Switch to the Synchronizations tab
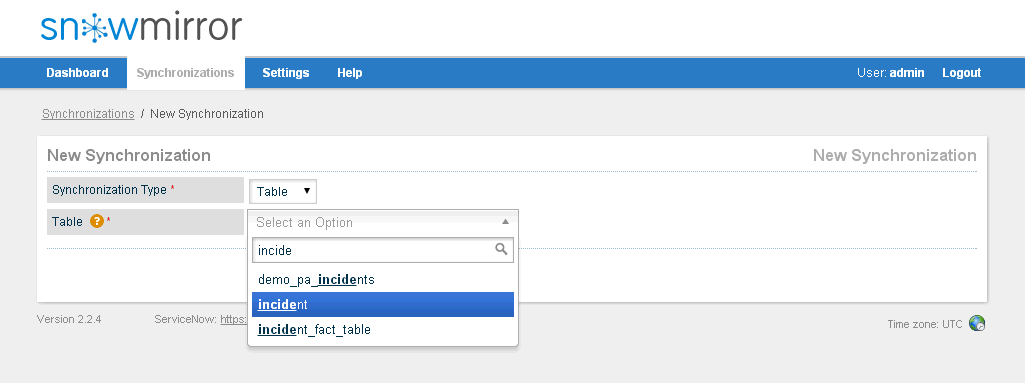 coord(186,73)
